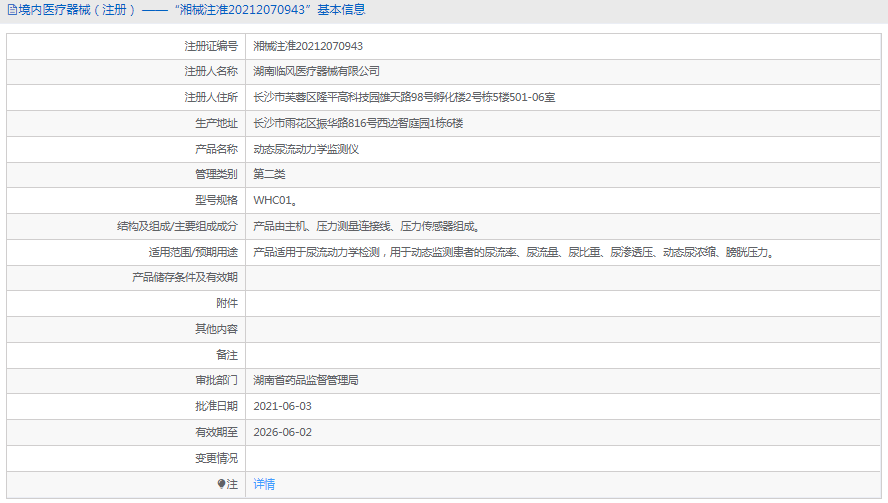Click registrant name 湖南临风医疗器械有限公司
The image size is (888, 503).
pos(317,71)
